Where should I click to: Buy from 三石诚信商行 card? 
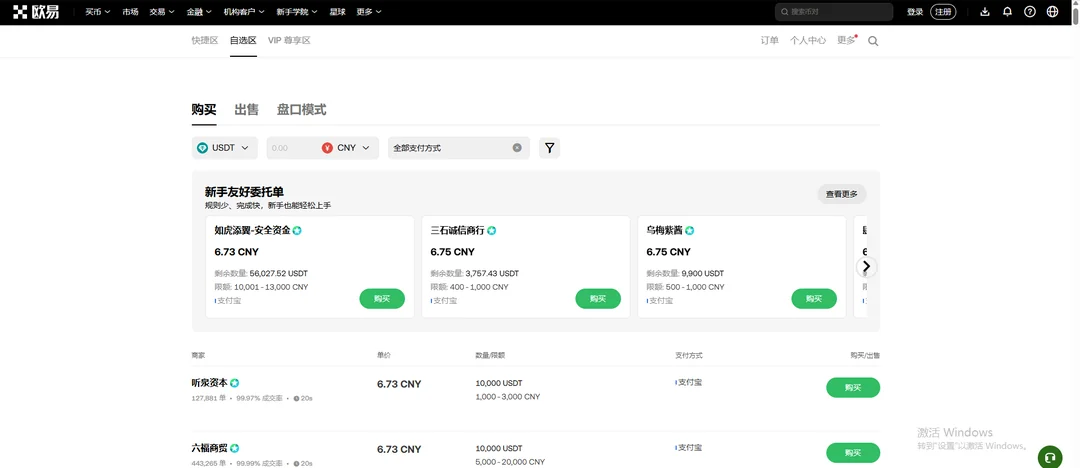(598, 298)
